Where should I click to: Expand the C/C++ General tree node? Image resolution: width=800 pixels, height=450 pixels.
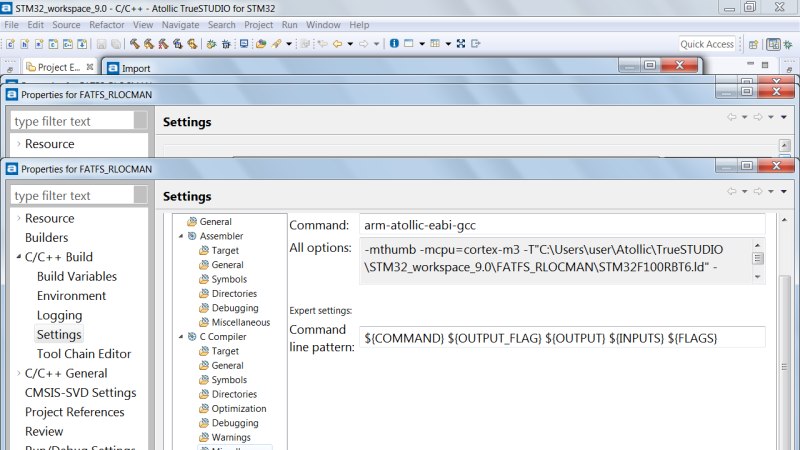18,373
